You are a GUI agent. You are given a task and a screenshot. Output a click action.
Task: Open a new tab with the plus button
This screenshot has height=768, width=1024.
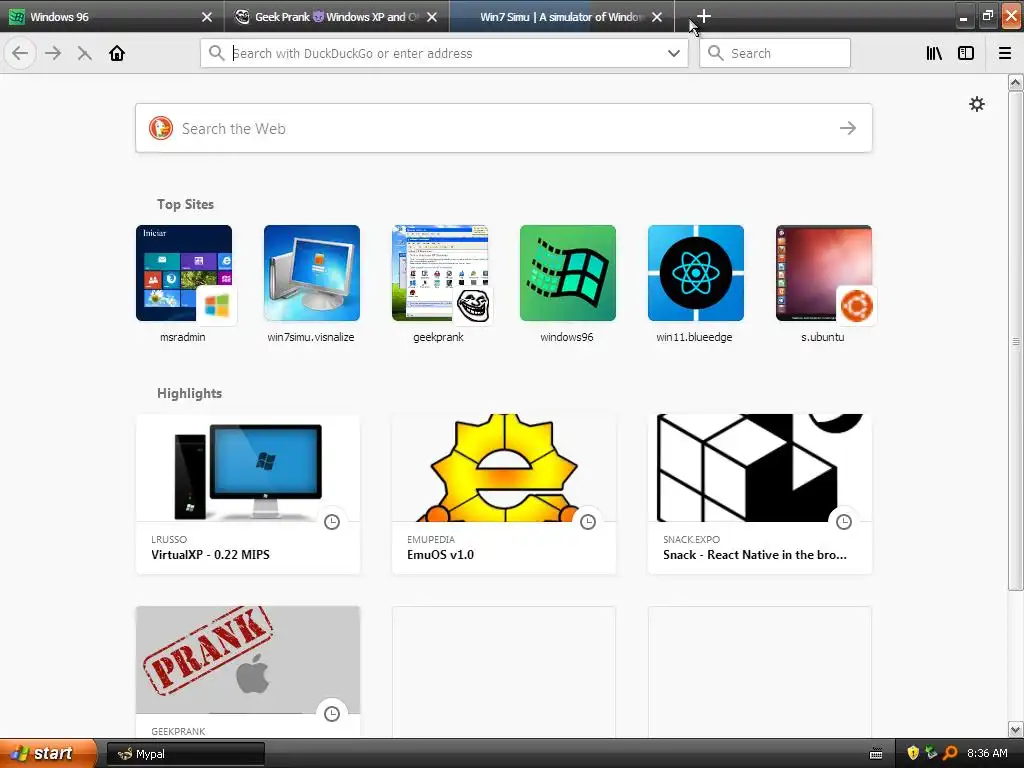coord(703,16)
